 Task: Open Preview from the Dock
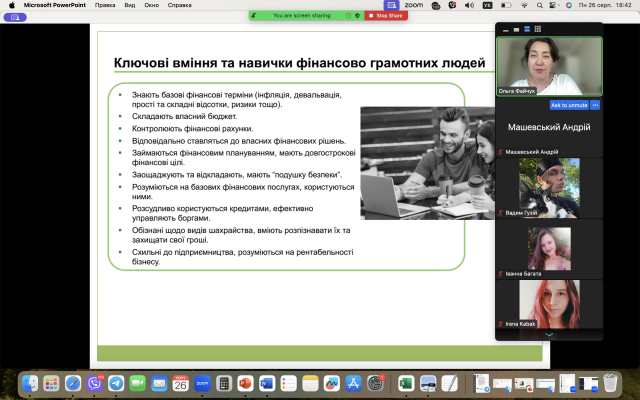(x=428, y=384)
